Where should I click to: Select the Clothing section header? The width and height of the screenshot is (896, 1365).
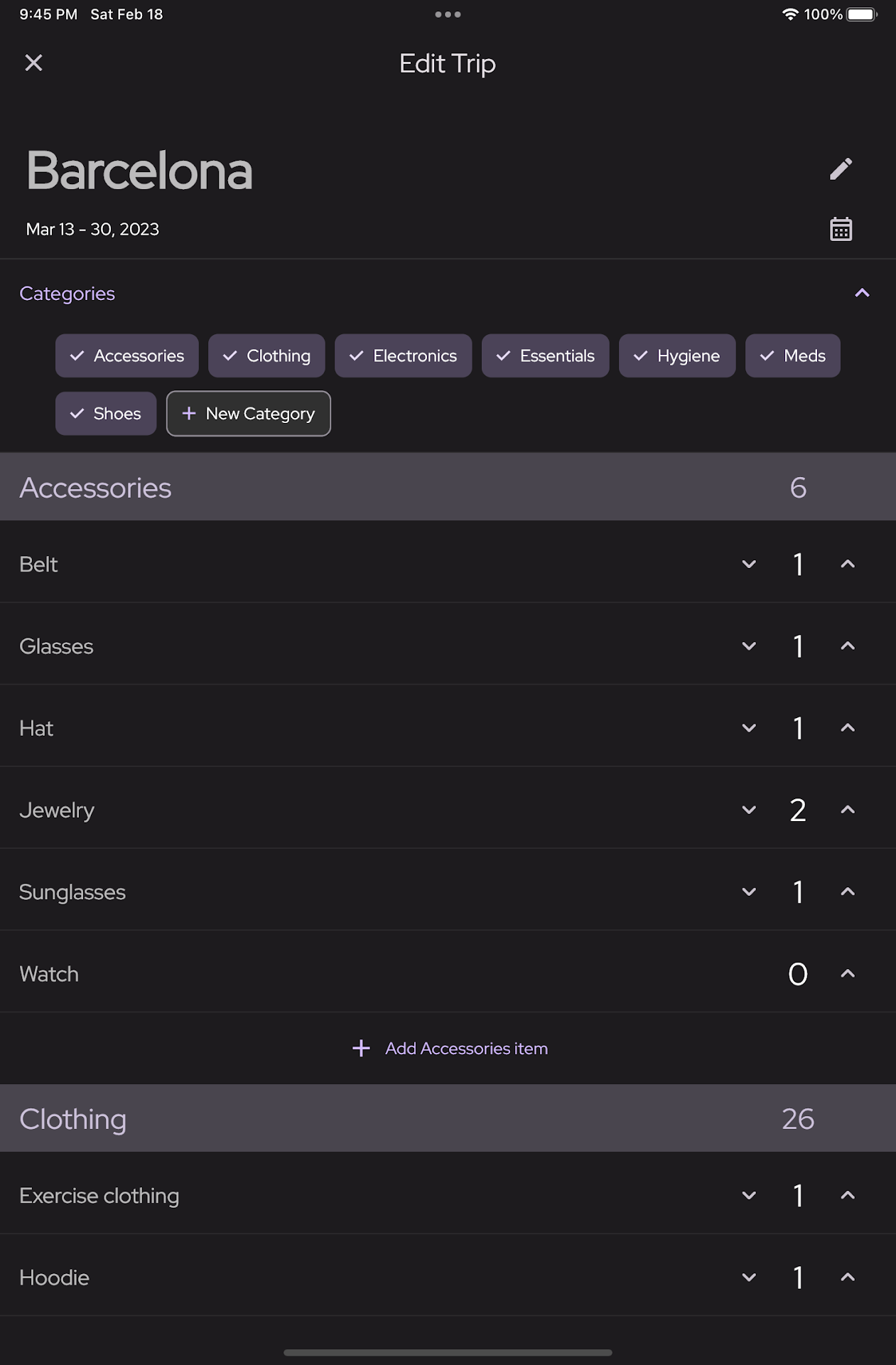coord(448,1118)
